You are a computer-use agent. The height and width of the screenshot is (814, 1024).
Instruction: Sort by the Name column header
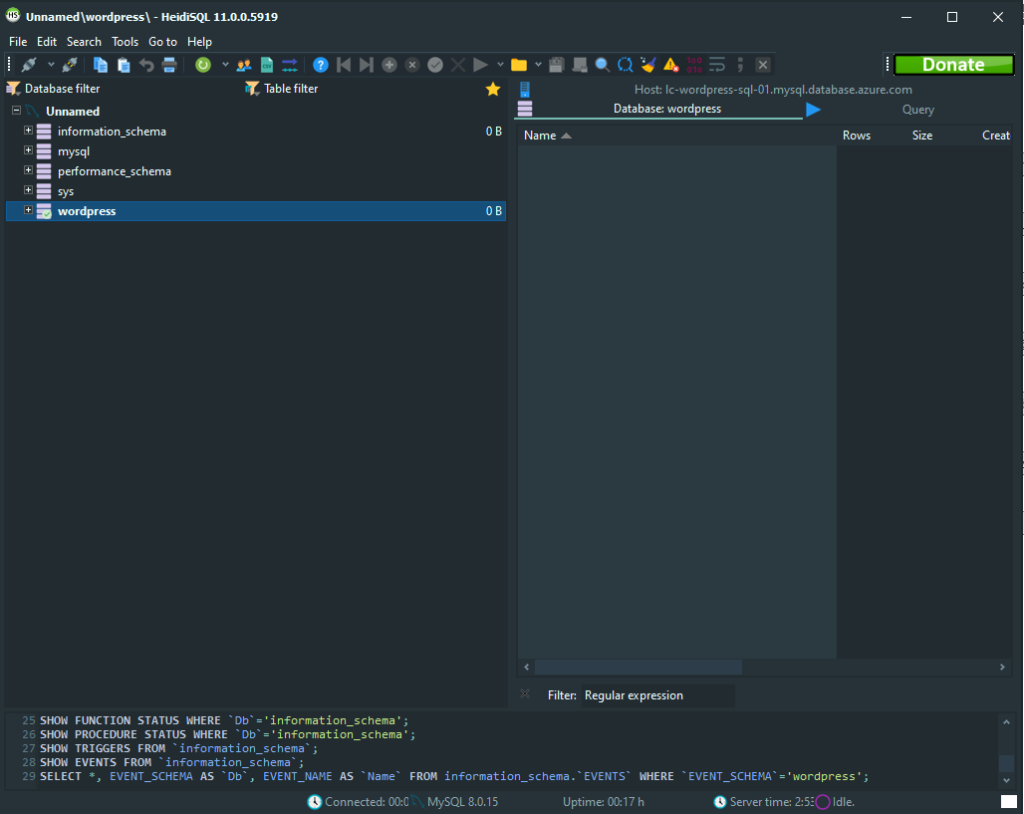677,135
